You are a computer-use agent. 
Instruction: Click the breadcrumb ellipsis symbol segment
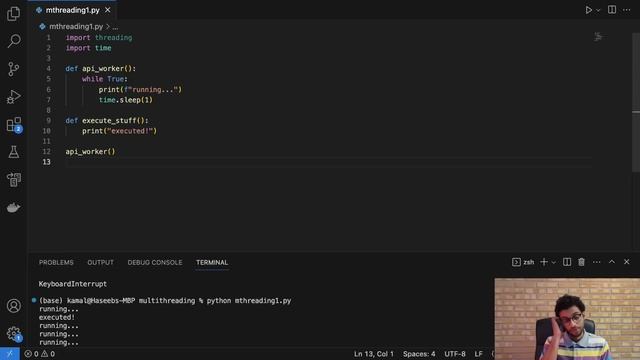click(x=115, y=27)
